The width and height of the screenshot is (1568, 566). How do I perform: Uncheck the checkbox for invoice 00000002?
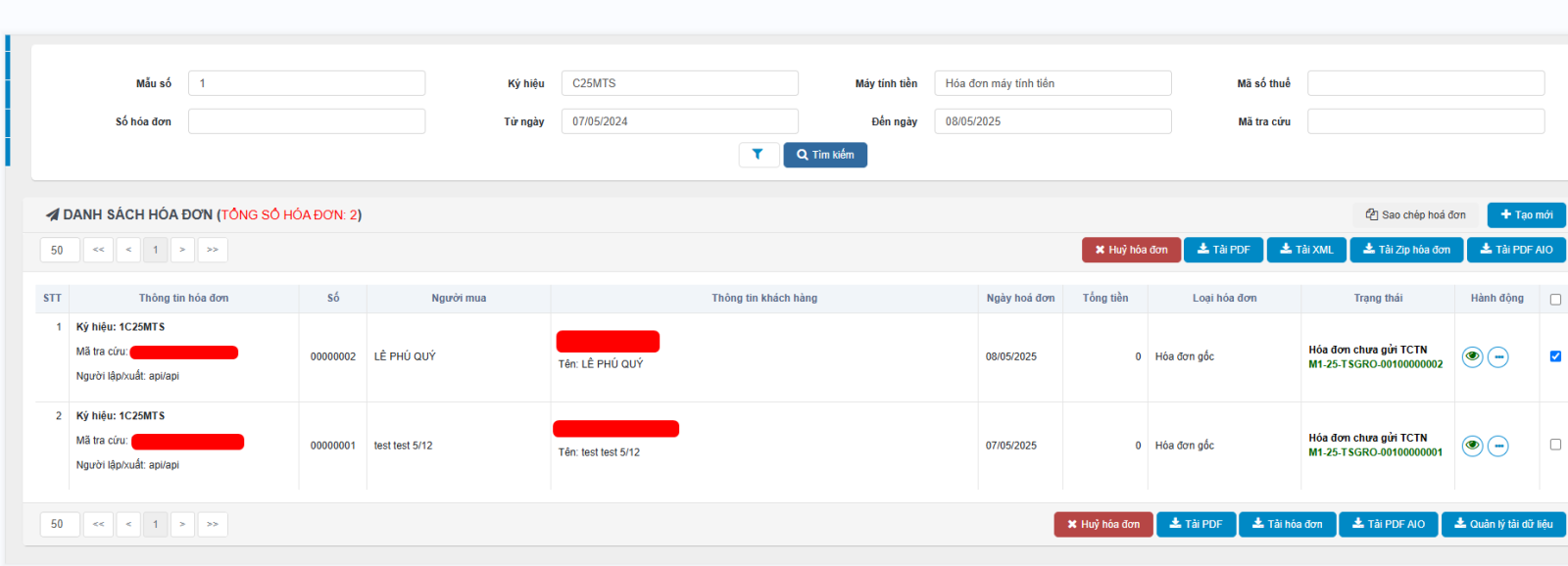[x=1555, y=356]
